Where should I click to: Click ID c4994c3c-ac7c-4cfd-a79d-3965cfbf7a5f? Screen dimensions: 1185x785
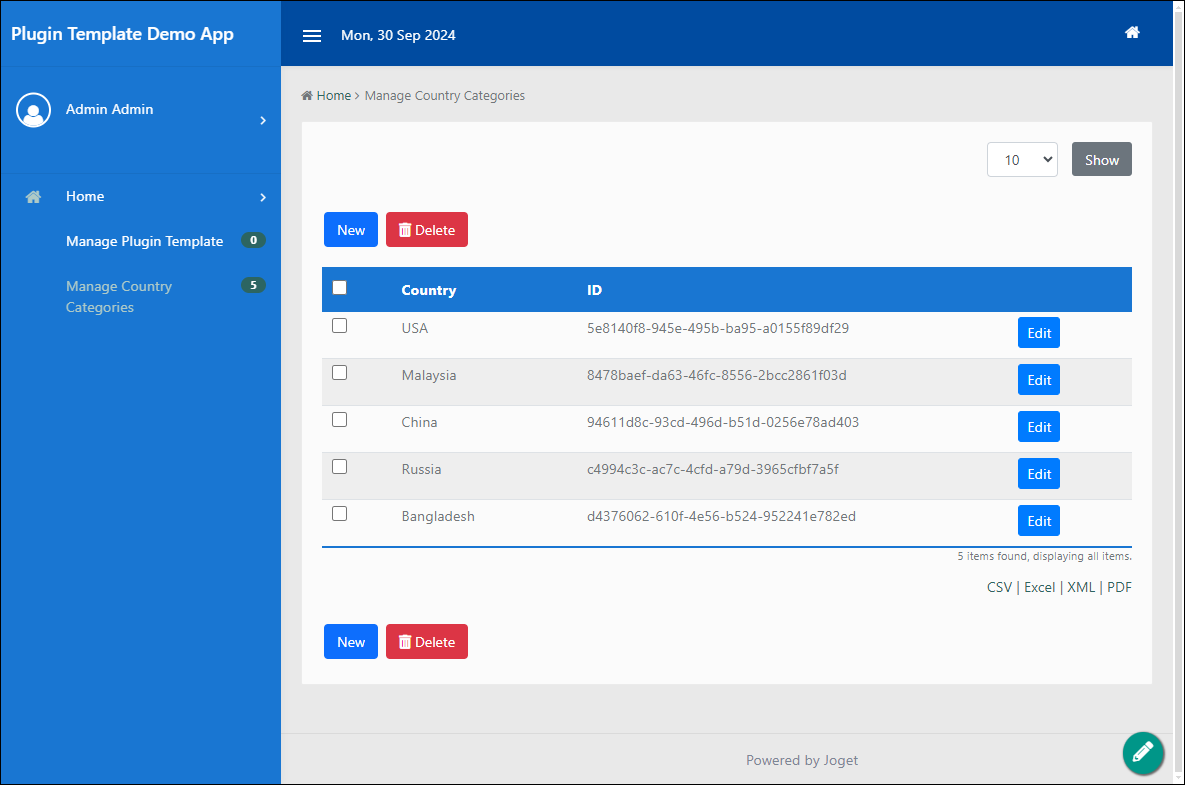pos(713,469)
